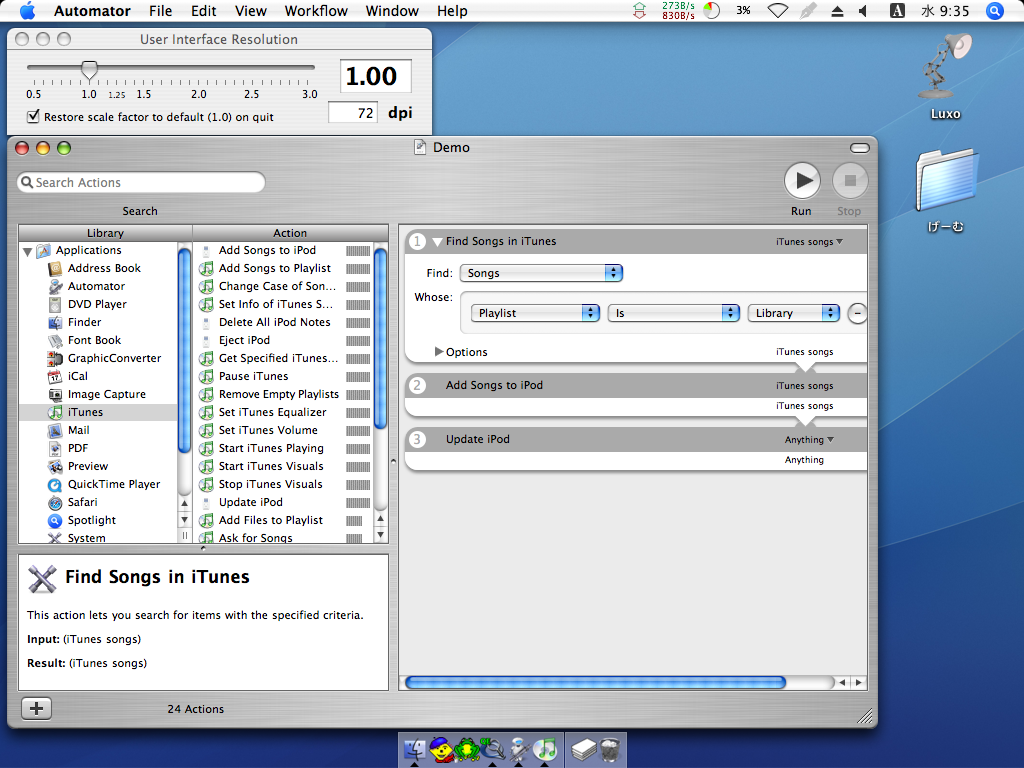Screen dimensions: 1024x768
Task: Click the Add Songs to Playlist action icon
Action: coord(206,268)
